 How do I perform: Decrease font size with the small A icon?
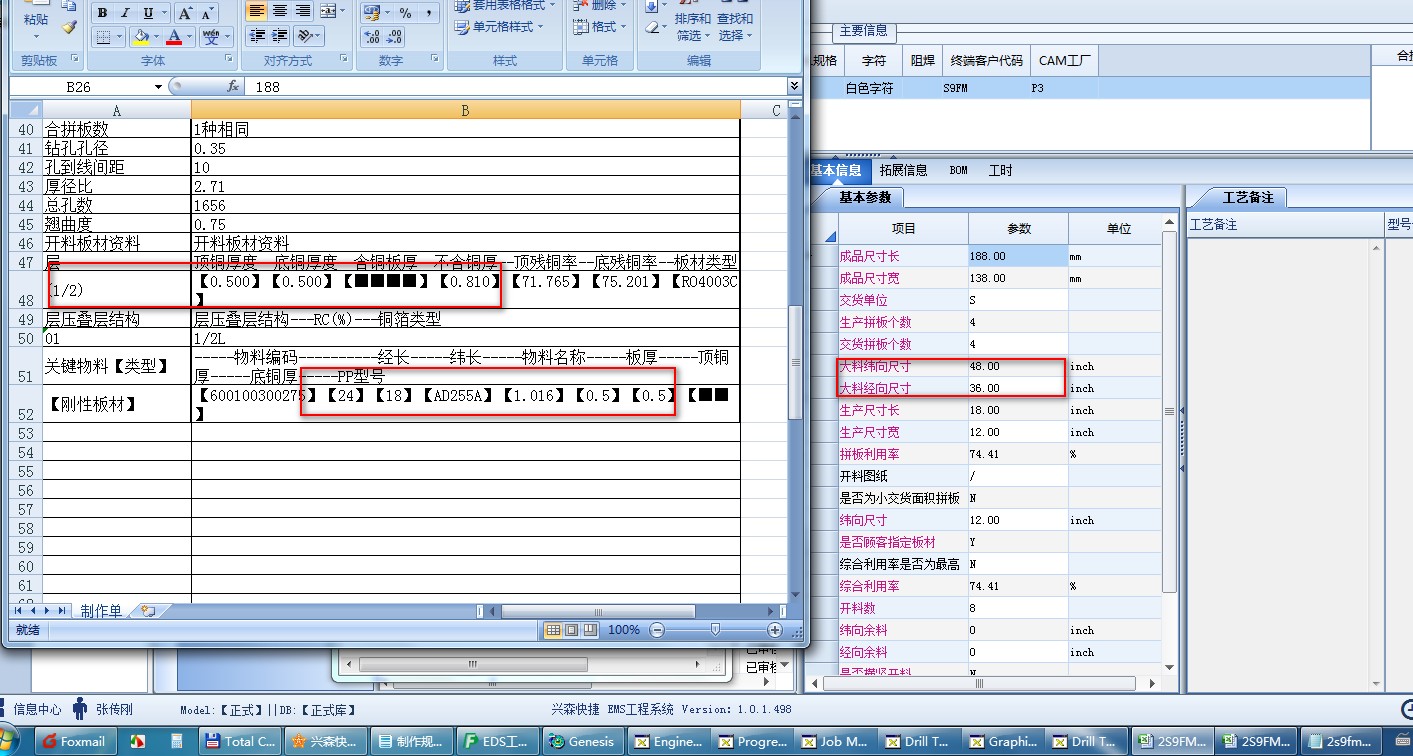(x=208, y=13)
